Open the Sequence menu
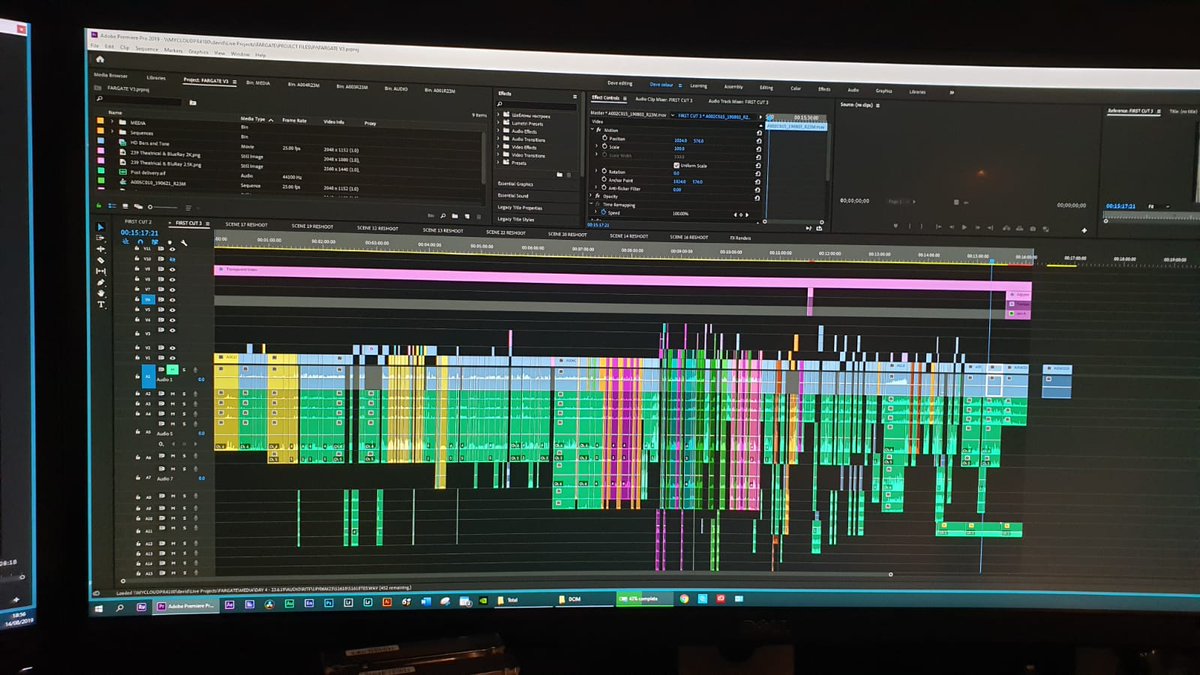The height and width of the screenshot is (675, 1200). 147,49
